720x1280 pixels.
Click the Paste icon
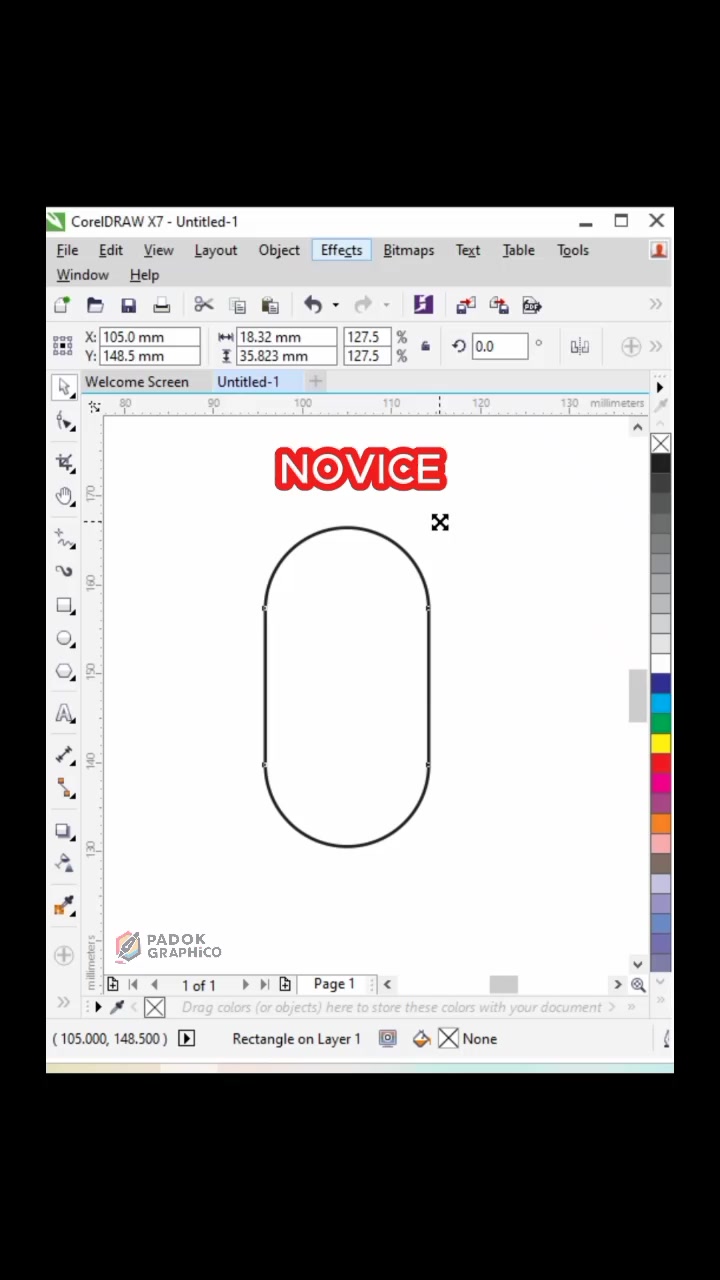coord(270,305)
